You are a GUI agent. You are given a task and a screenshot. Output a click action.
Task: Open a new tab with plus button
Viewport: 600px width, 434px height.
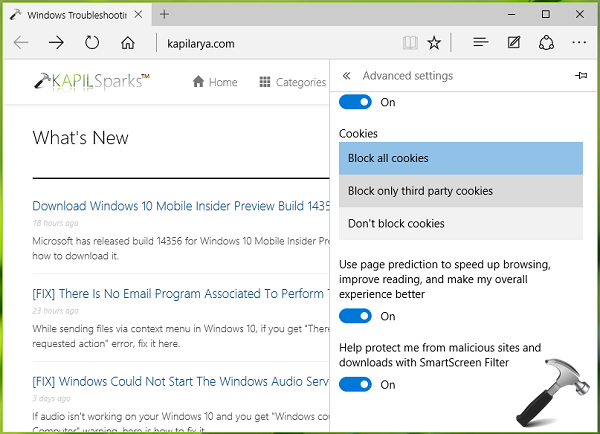(164, 15)
